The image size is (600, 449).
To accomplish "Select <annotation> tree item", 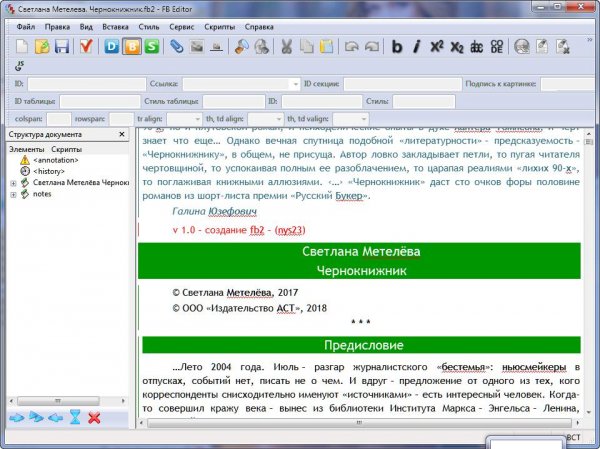I will tap(56, 160).
